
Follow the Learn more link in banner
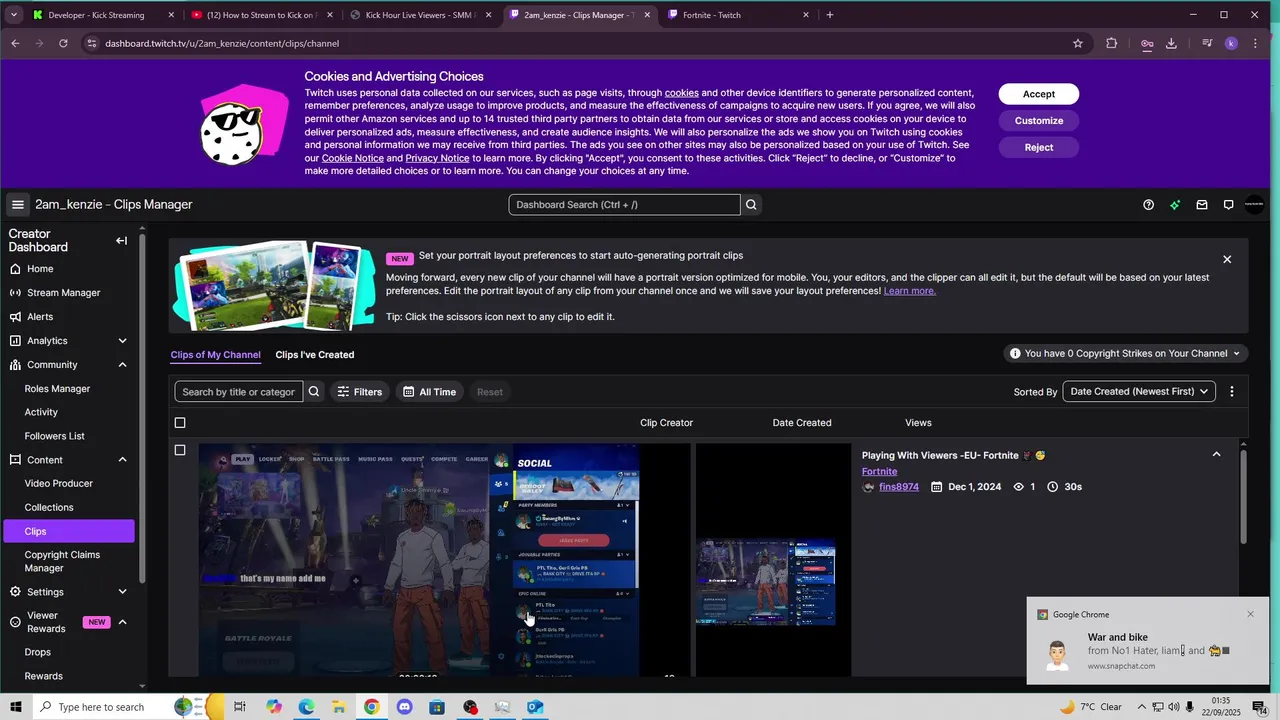pos(909,291)
